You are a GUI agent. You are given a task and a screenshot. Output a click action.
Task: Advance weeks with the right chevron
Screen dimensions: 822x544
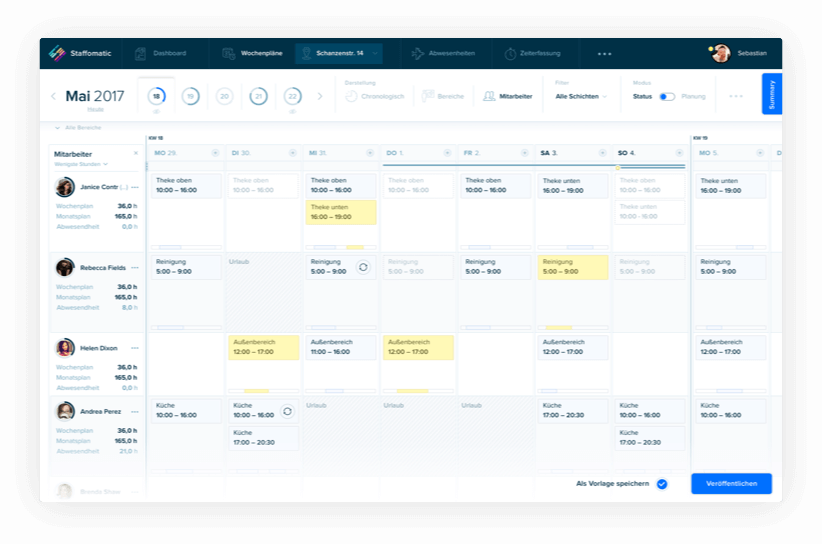(320, 96)
